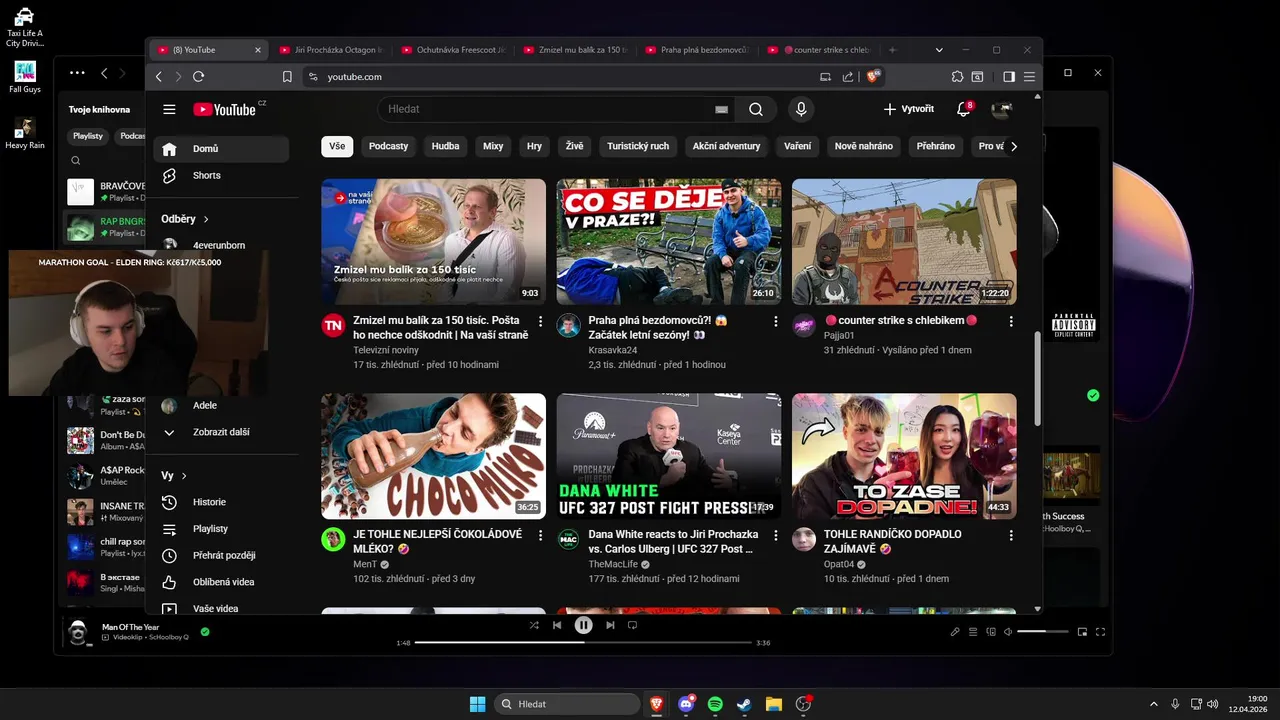
Task: Pause the Spotify track playback
Action: [583, 625]
